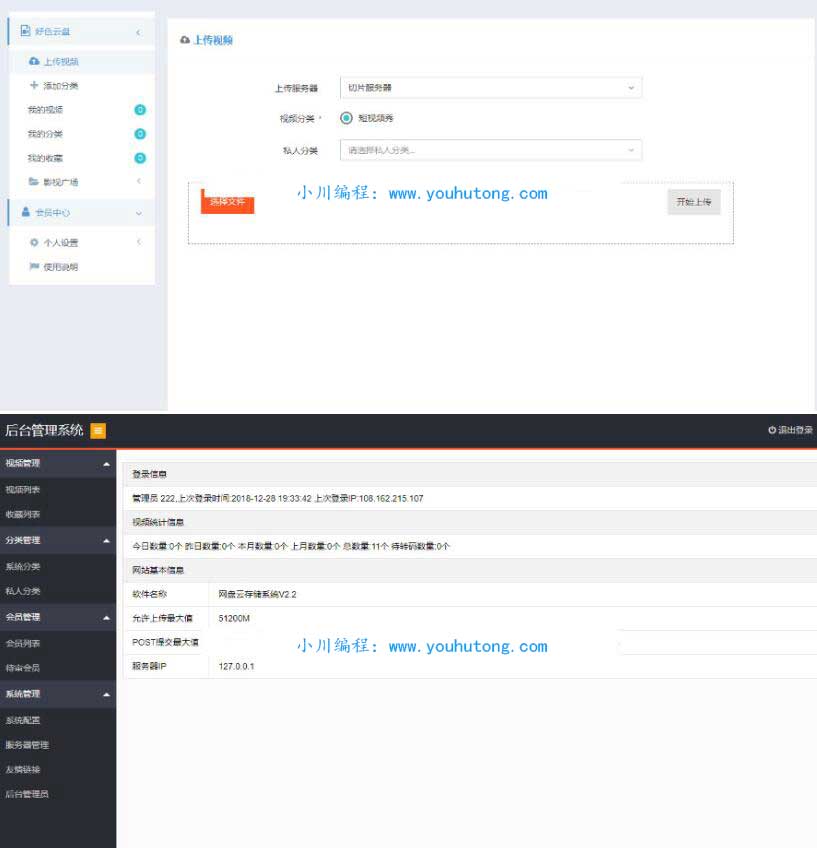Open the 上传服务器 dropdown showing 切片服务器
817x848 pixels.
491,88
